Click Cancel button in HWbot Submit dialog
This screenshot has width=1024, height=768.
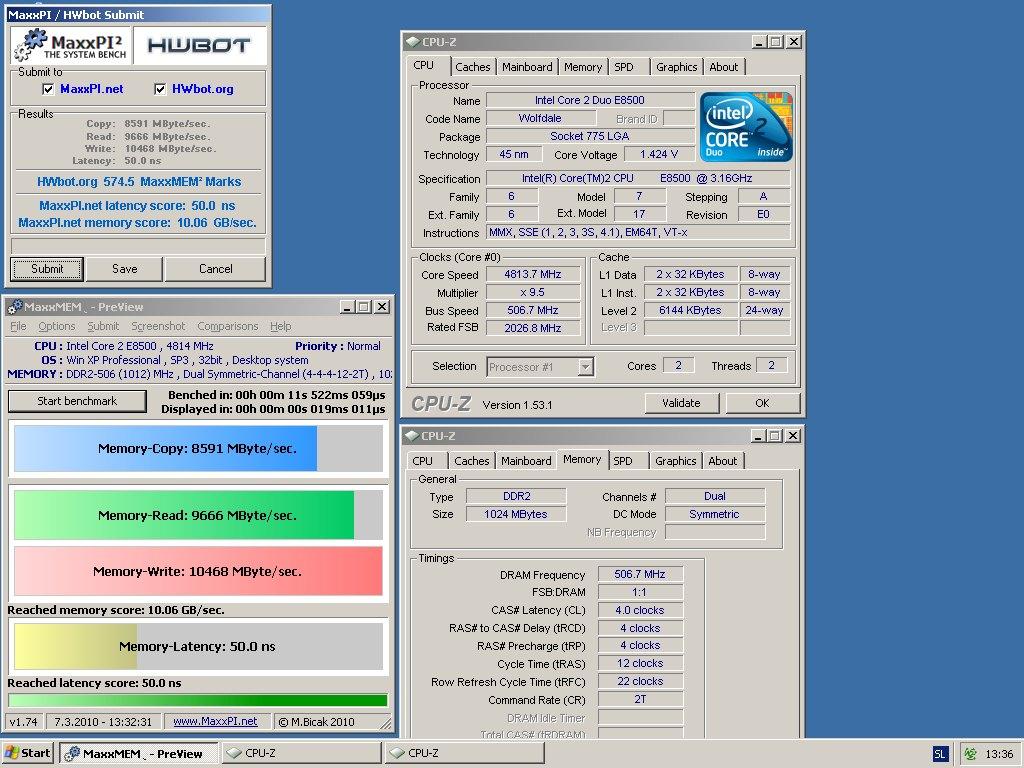coord(216,268)
